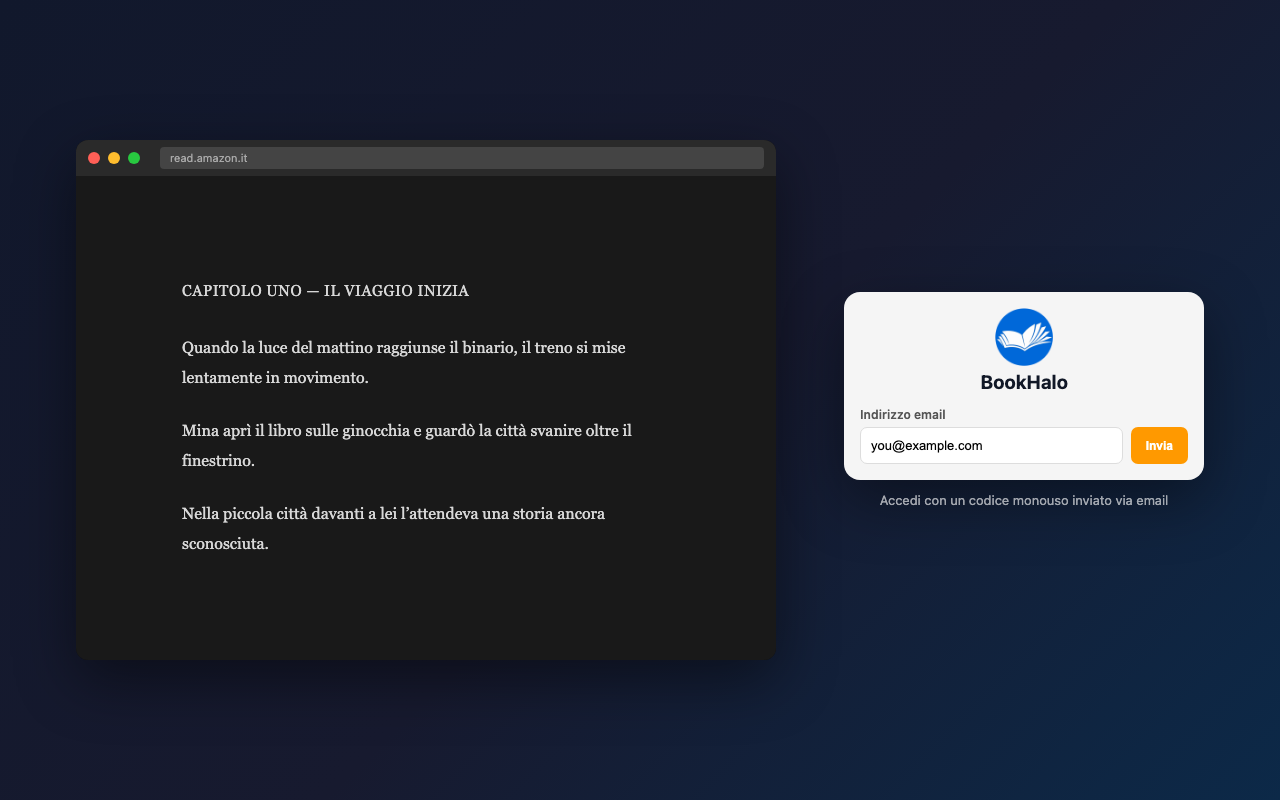This screenshot has height=800, width=1280.
Task: Click the Invia button
Action: tap(1159, 446)
